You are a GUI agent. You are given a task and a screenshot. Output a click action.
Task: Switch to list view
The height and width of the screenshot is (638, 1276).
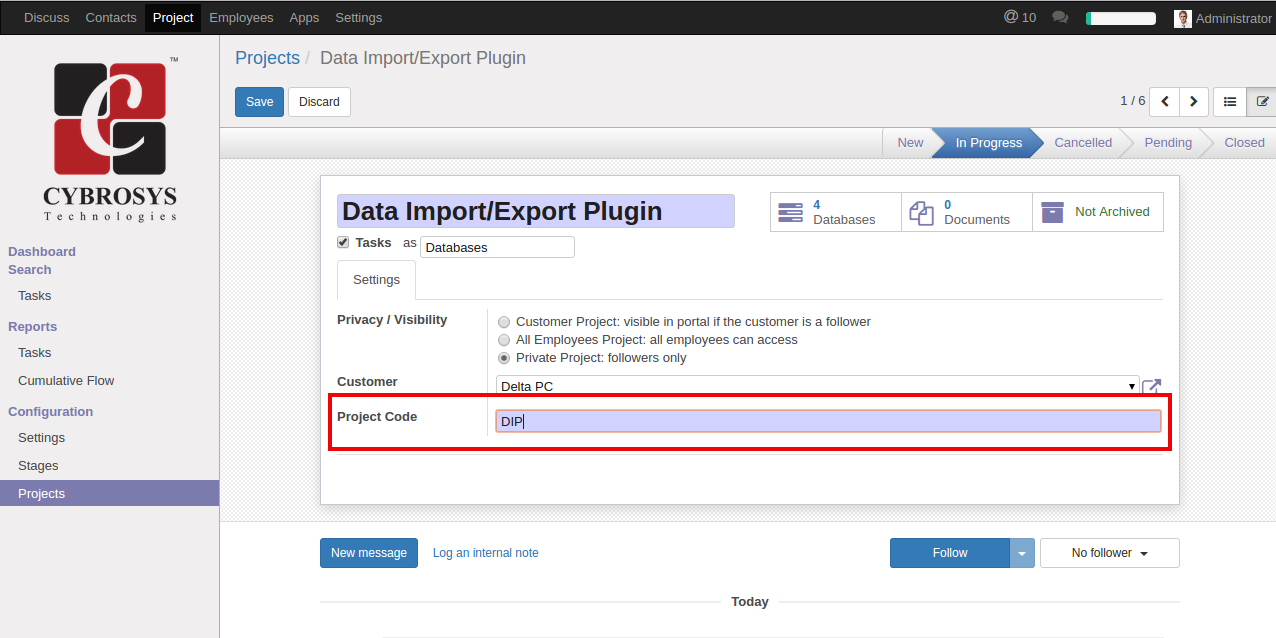click(x=1230, y=102)
